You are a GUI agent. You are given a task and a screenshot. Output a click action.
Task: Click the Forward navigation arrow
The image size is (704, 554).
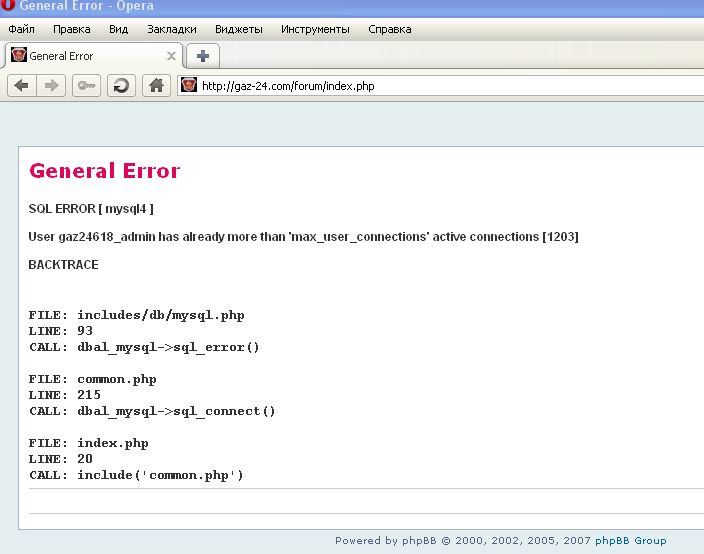[50, 86]
